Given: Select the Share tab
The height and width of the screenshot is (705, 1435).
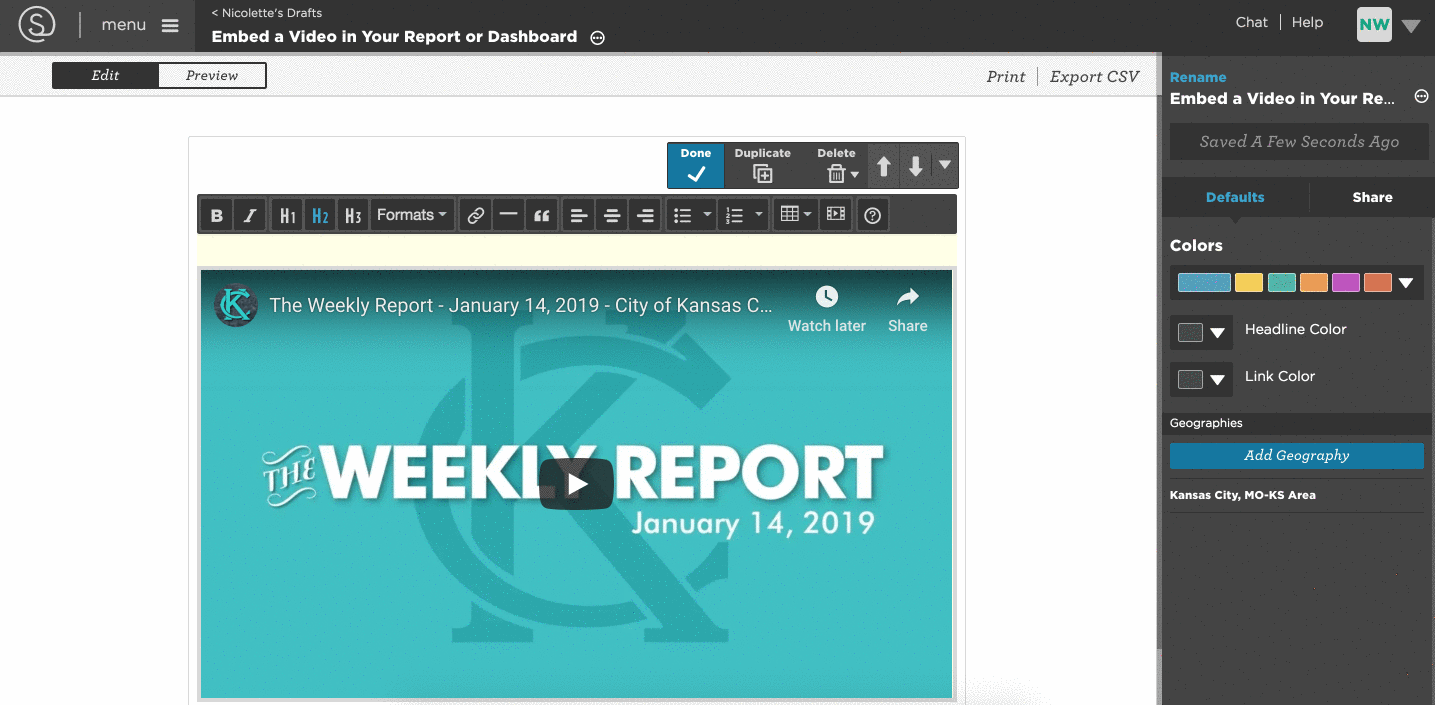Looking at the screenshot, I should (x=1372, y=197).
